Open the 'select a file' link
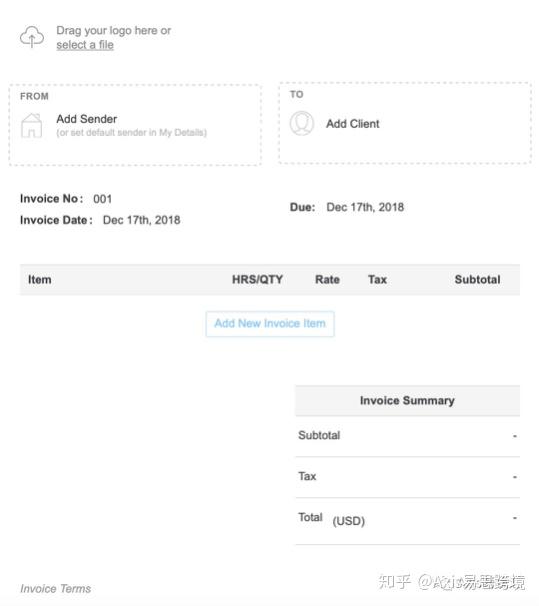Viewport: 539px width, 606px height. (85, 45)
